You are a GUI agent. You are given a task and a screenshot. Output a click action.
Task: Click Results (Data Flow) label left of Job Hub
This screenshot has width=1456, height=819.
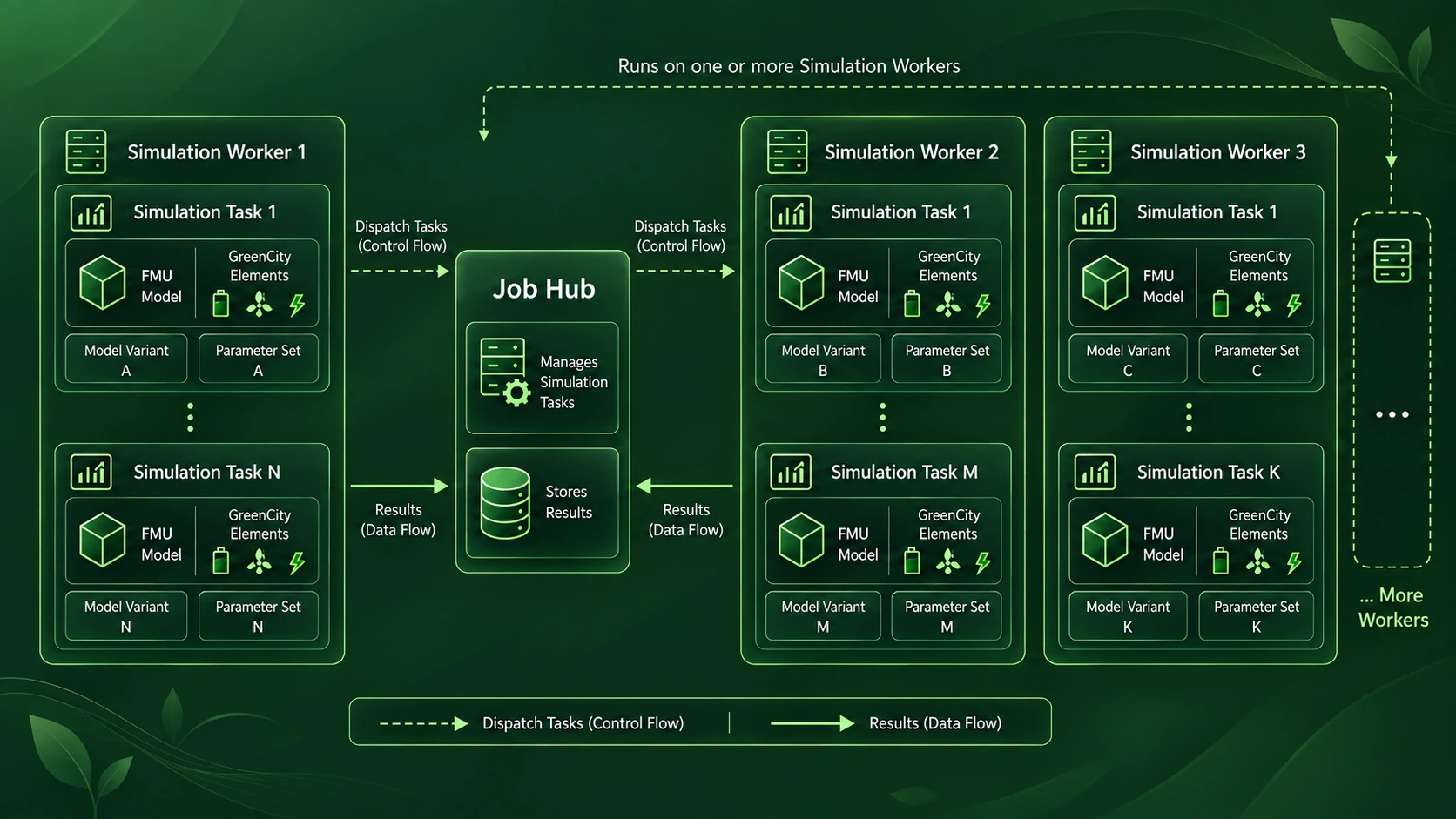(398, 520)
